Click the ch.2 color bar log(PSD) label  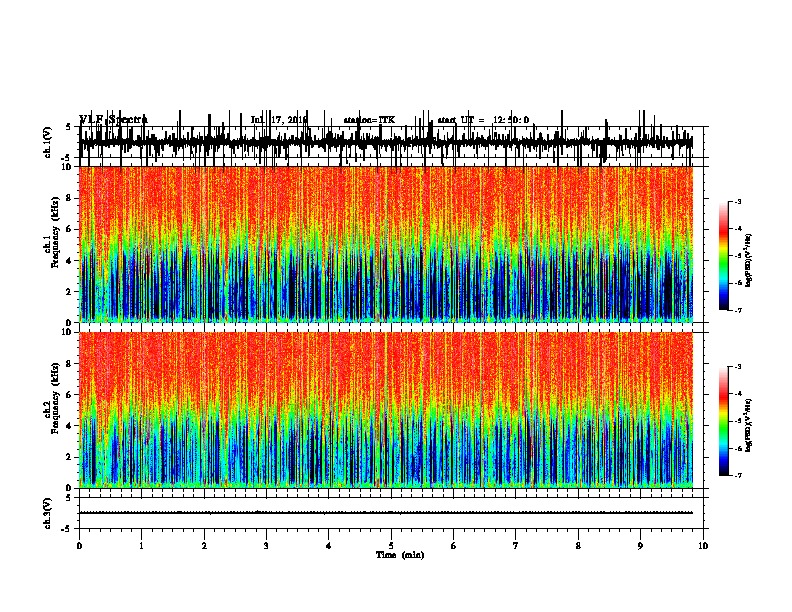(x=748, y=426)
